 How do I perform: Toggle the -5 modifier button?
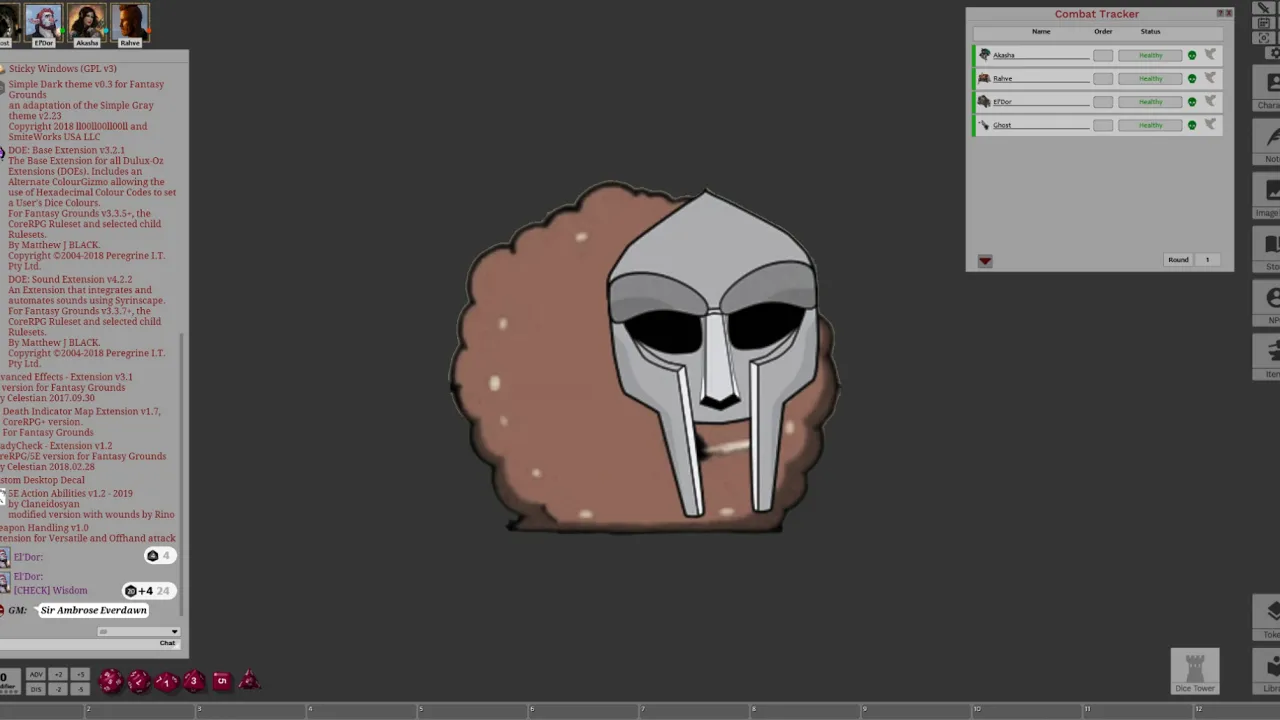tap(80, 689)
